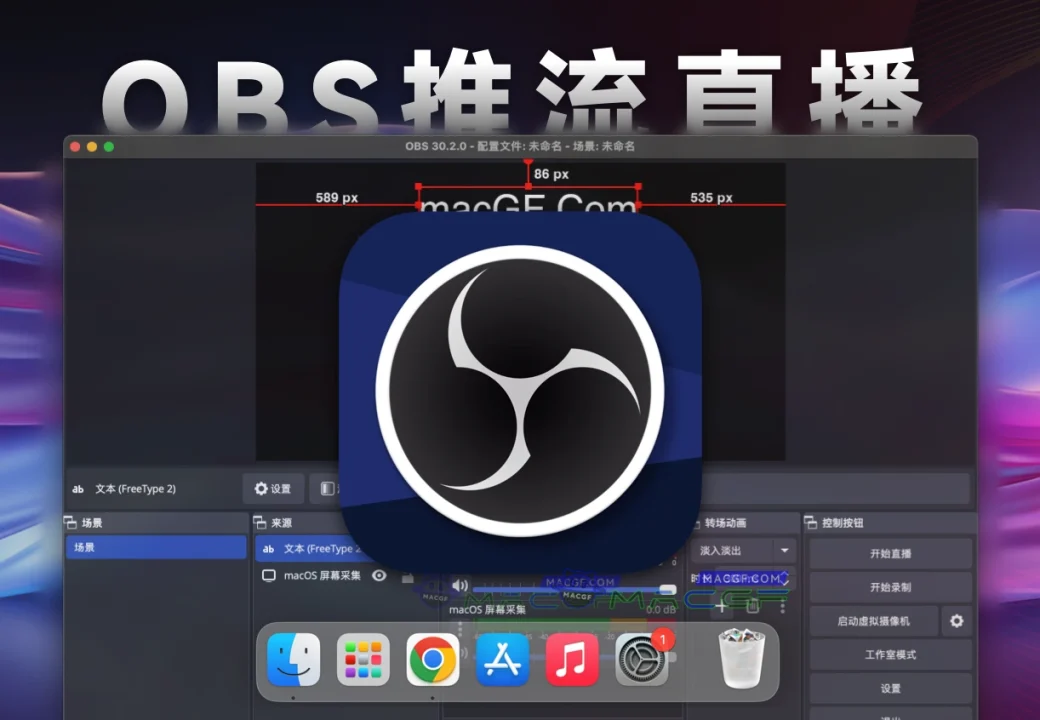1040x720 pixels.
Task: Click the trash icon in the transitions panel
Action: coord(752,606)
